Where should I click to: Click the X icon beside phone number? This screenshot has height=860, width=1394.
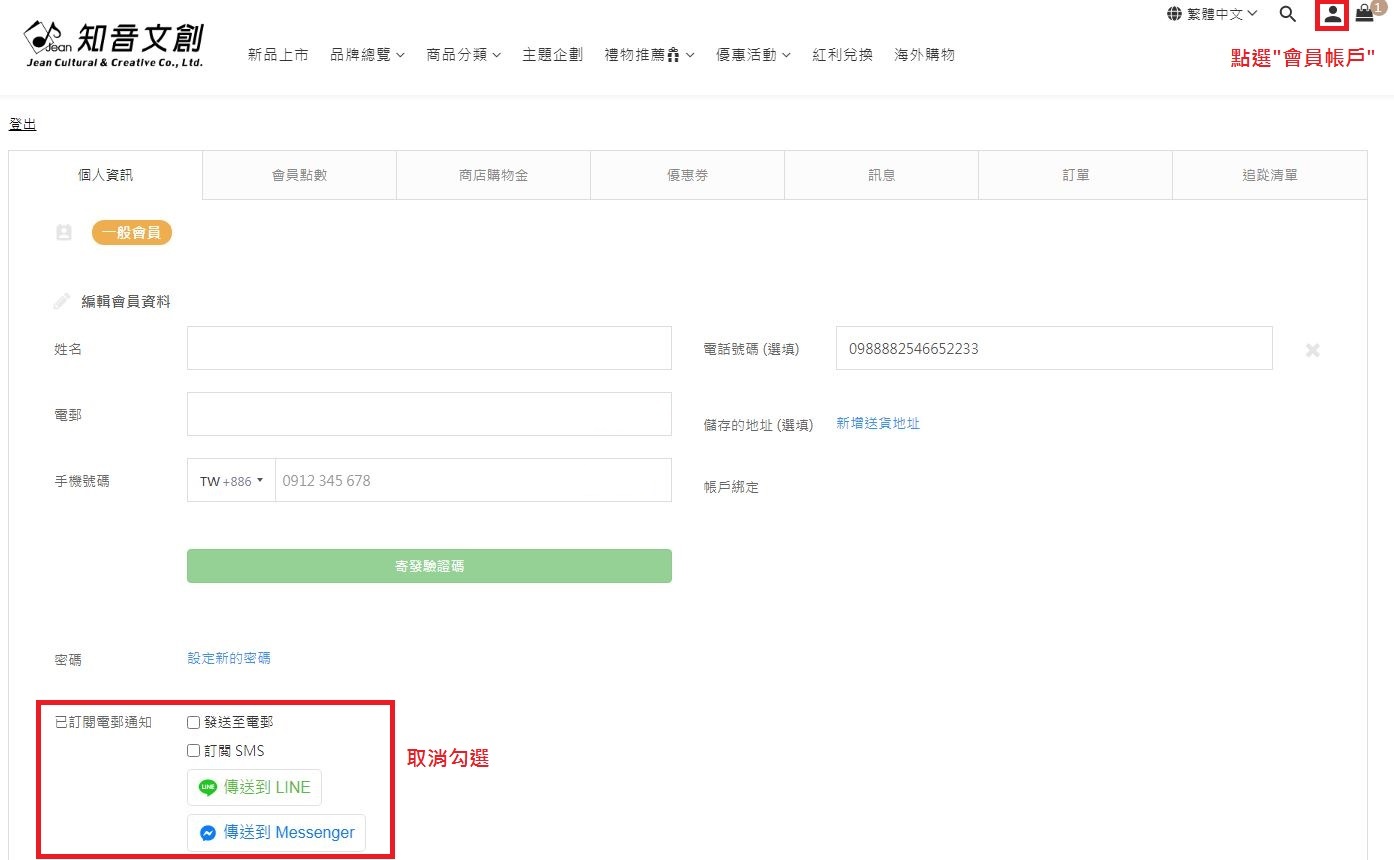1313,350
